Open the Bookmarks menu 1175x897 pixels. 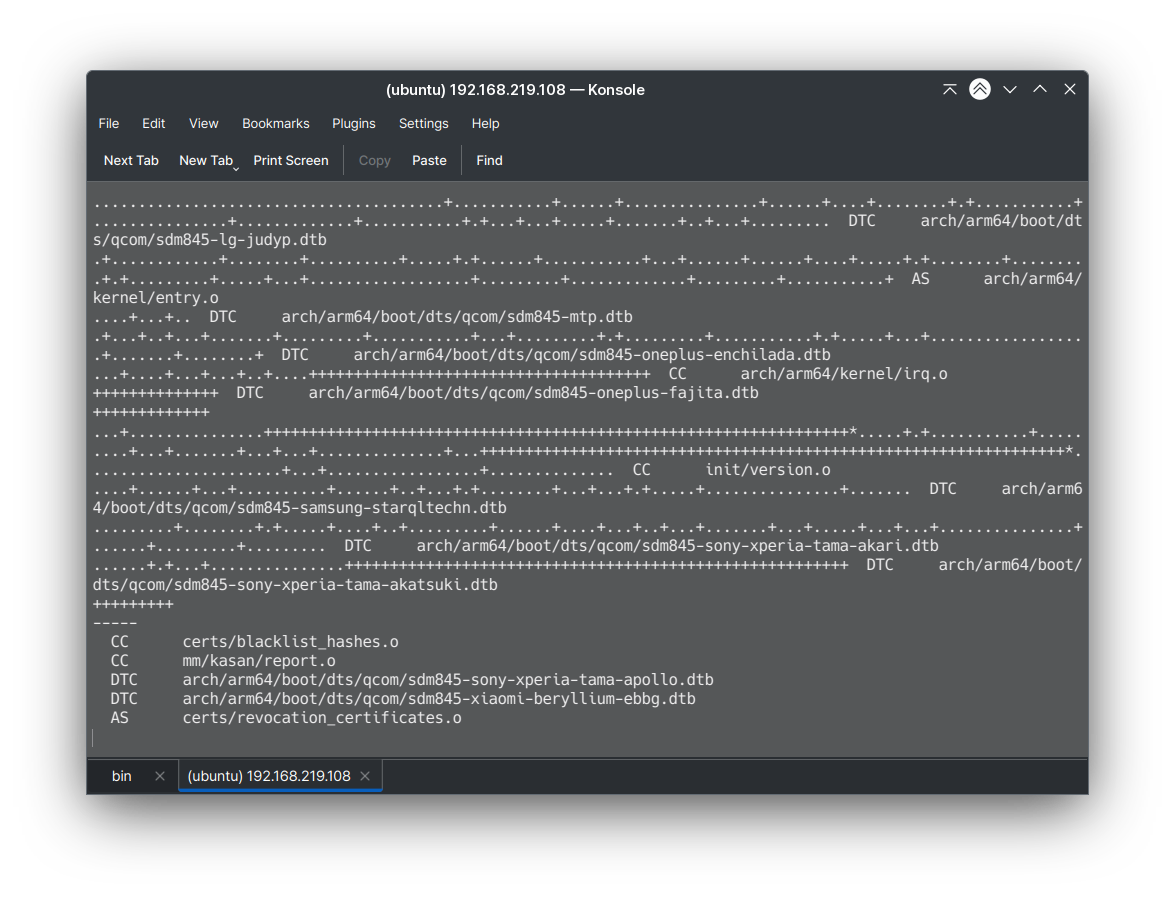(276, 124)
